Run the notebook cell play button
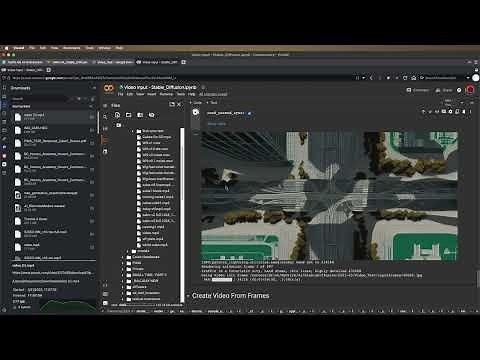480x360 pixels. pyautogui.click(x=196, y=113)
